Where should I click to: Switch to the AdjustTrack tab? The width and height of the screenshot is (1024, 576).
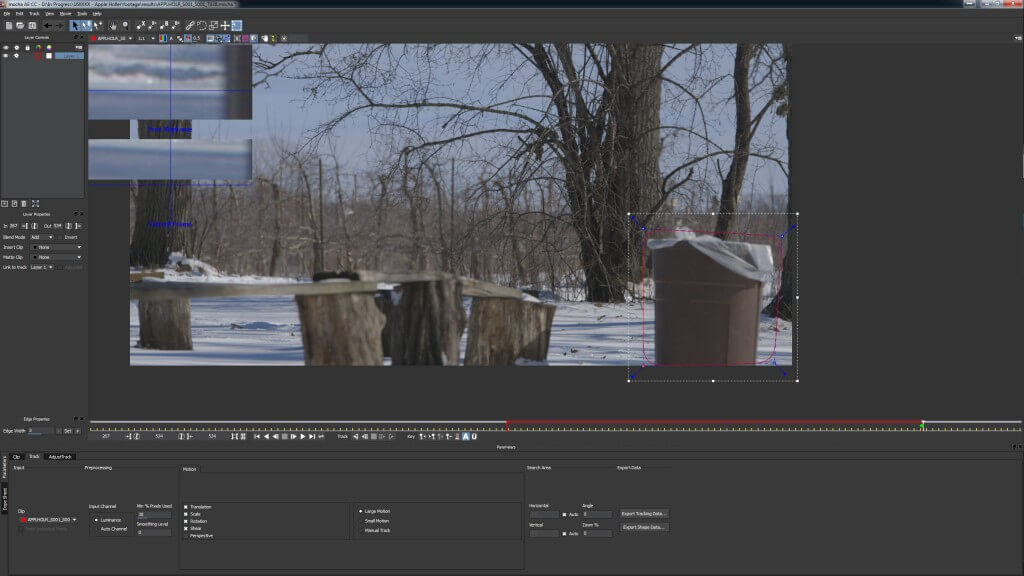[60, 456]
